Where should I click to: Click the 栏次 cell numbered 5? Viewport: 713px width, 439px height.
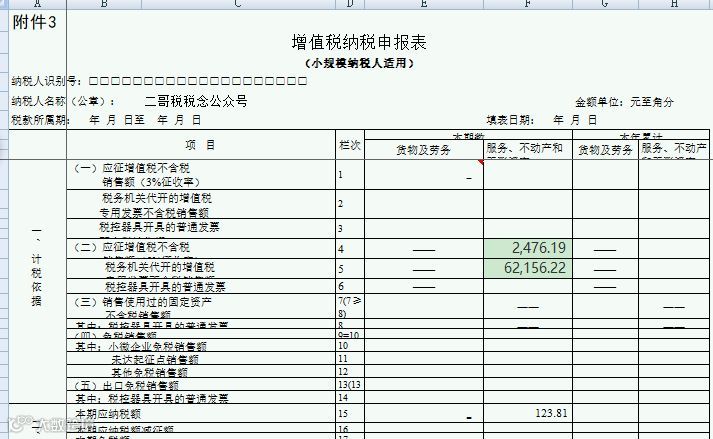coord(350,269)
